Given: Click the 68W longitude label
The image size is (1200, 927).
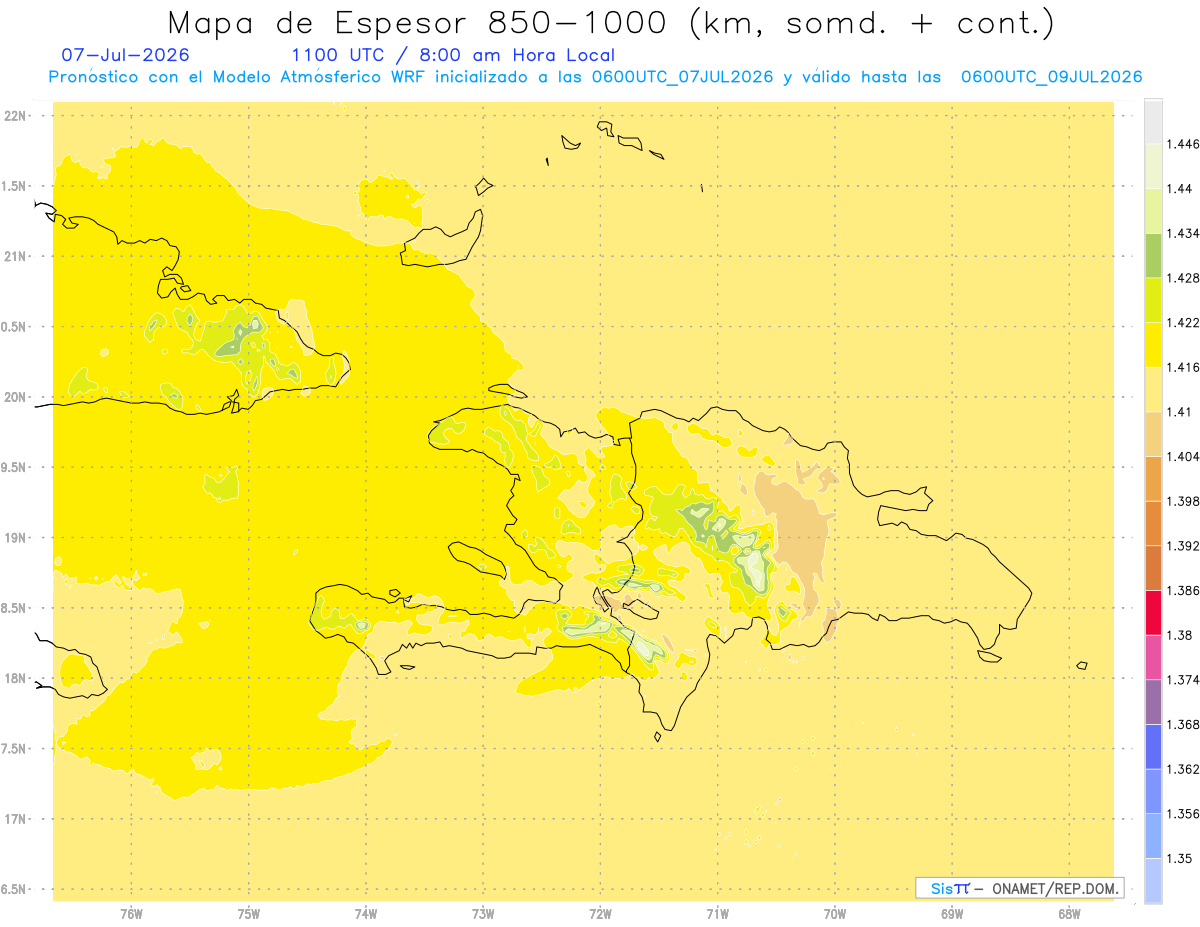Looking at the screenshot, I should [1069, 914].
